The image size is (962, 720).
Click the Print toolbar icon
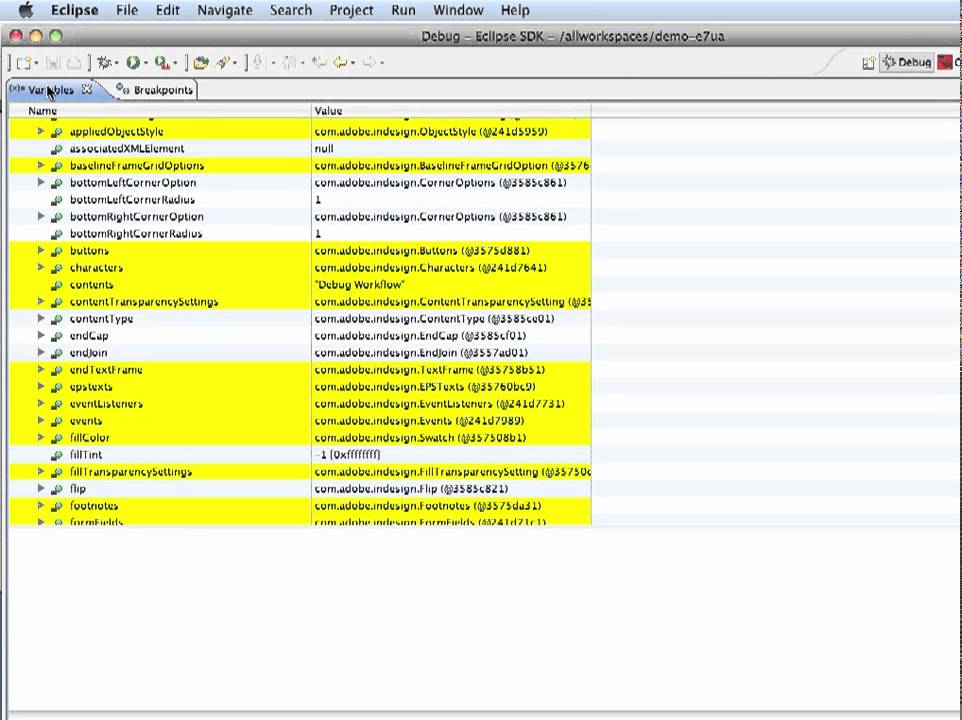(74, 63)
